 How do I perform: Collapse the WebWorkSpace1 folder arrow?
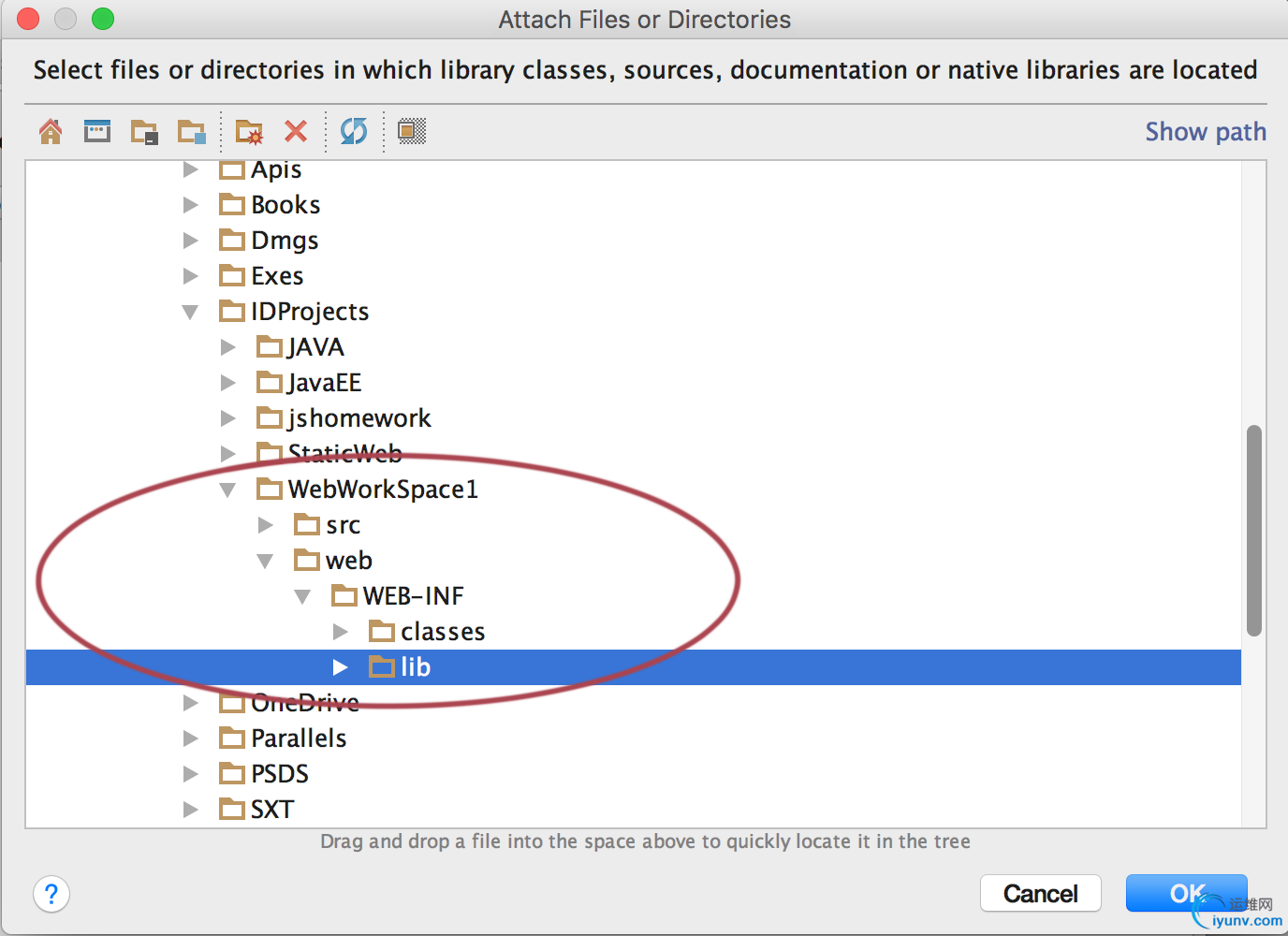click(227, 490)
